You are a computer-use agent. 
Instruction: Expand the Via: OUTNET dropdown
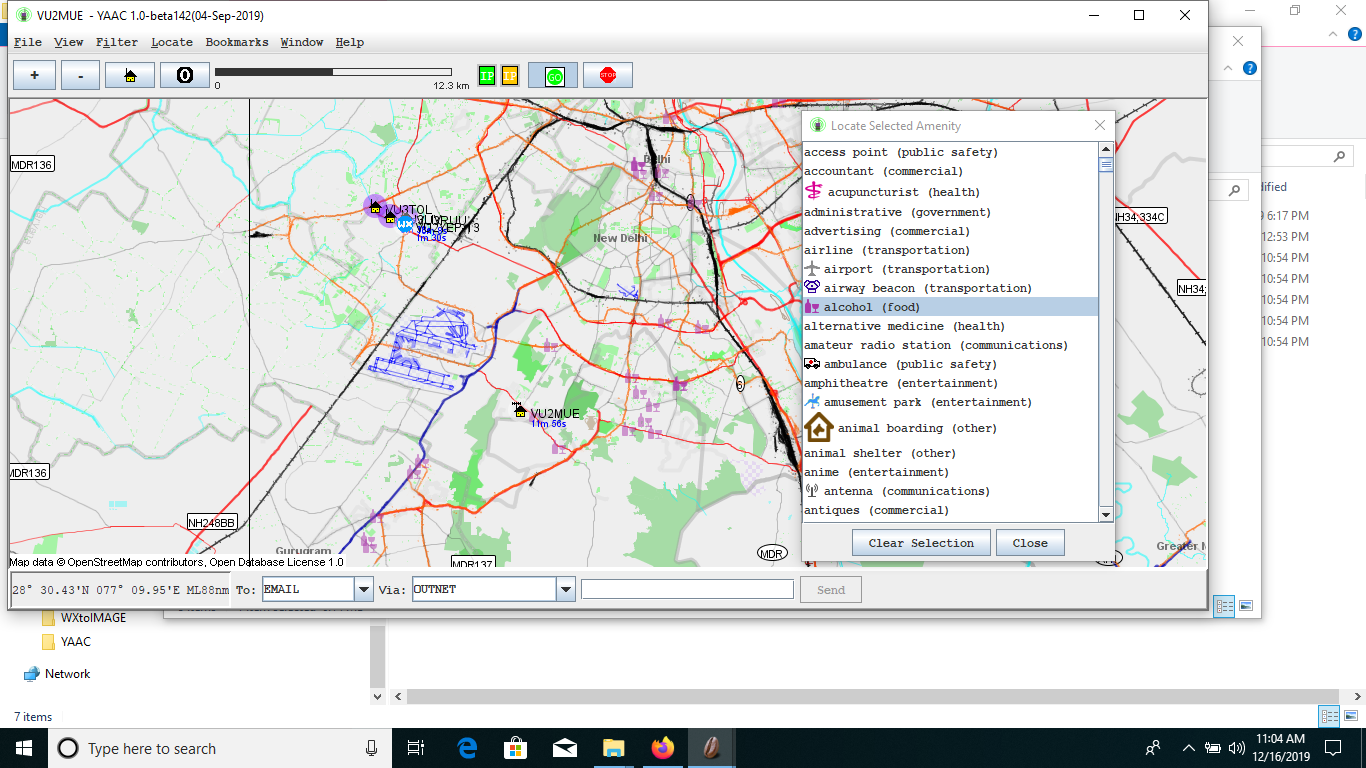click(x=566, y=590)
